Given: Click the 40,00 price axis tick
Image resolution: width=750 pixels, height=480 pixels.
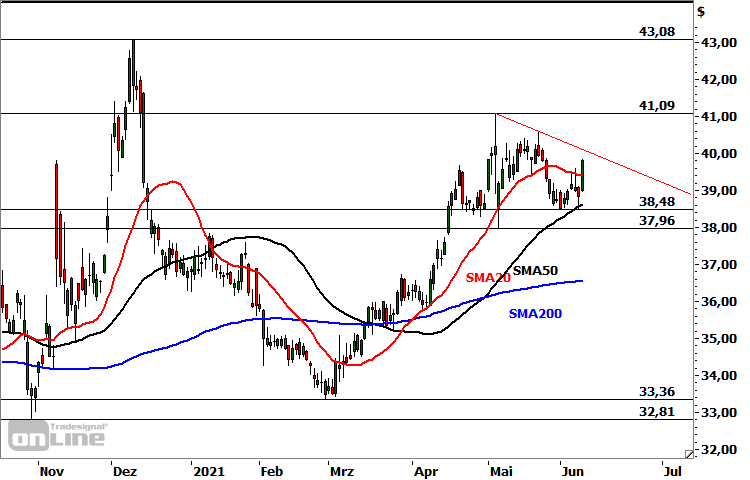Looking at the screenshot, I should (x=717, y=154).
